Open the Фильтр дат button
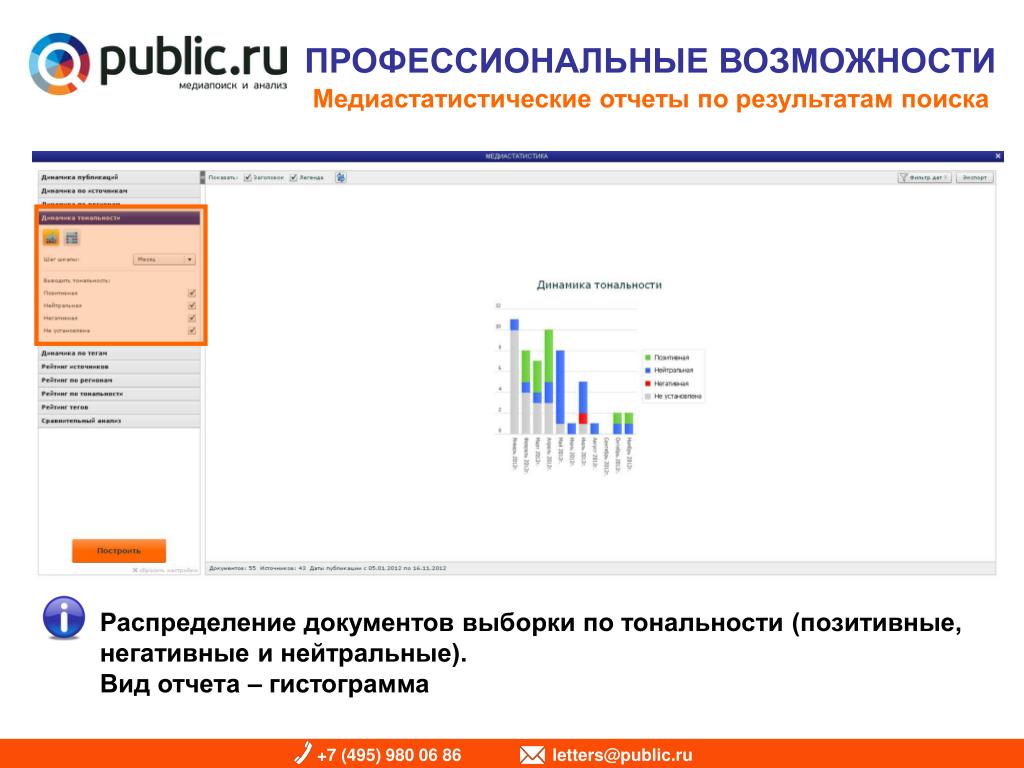The height and width of the screenshot is (768, 1024). point(925,178)
